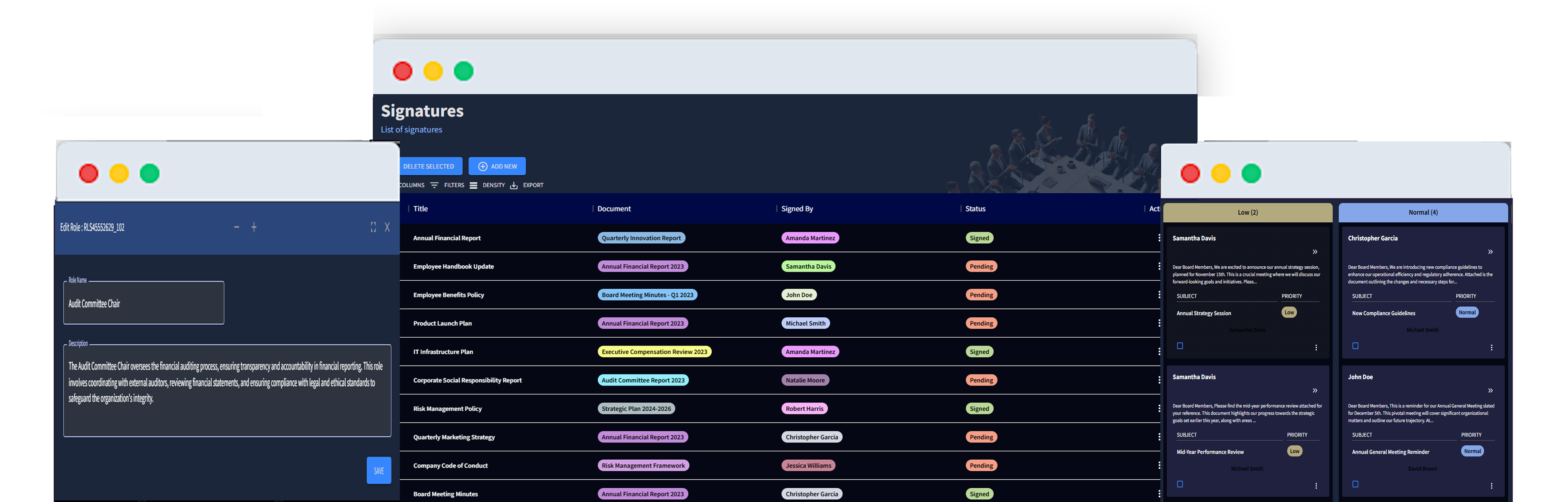1568x502 pixels.
Task: Click the Role Name input field
Action: (x=143, y=304)
